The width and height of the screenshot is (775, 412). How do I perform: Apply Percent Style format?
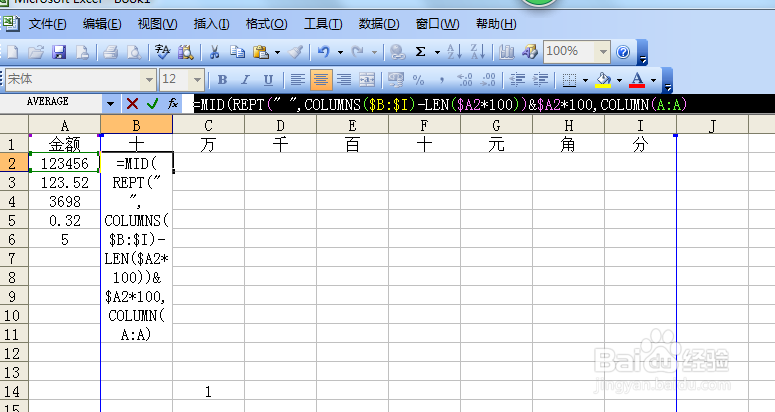tap(419, 80)
